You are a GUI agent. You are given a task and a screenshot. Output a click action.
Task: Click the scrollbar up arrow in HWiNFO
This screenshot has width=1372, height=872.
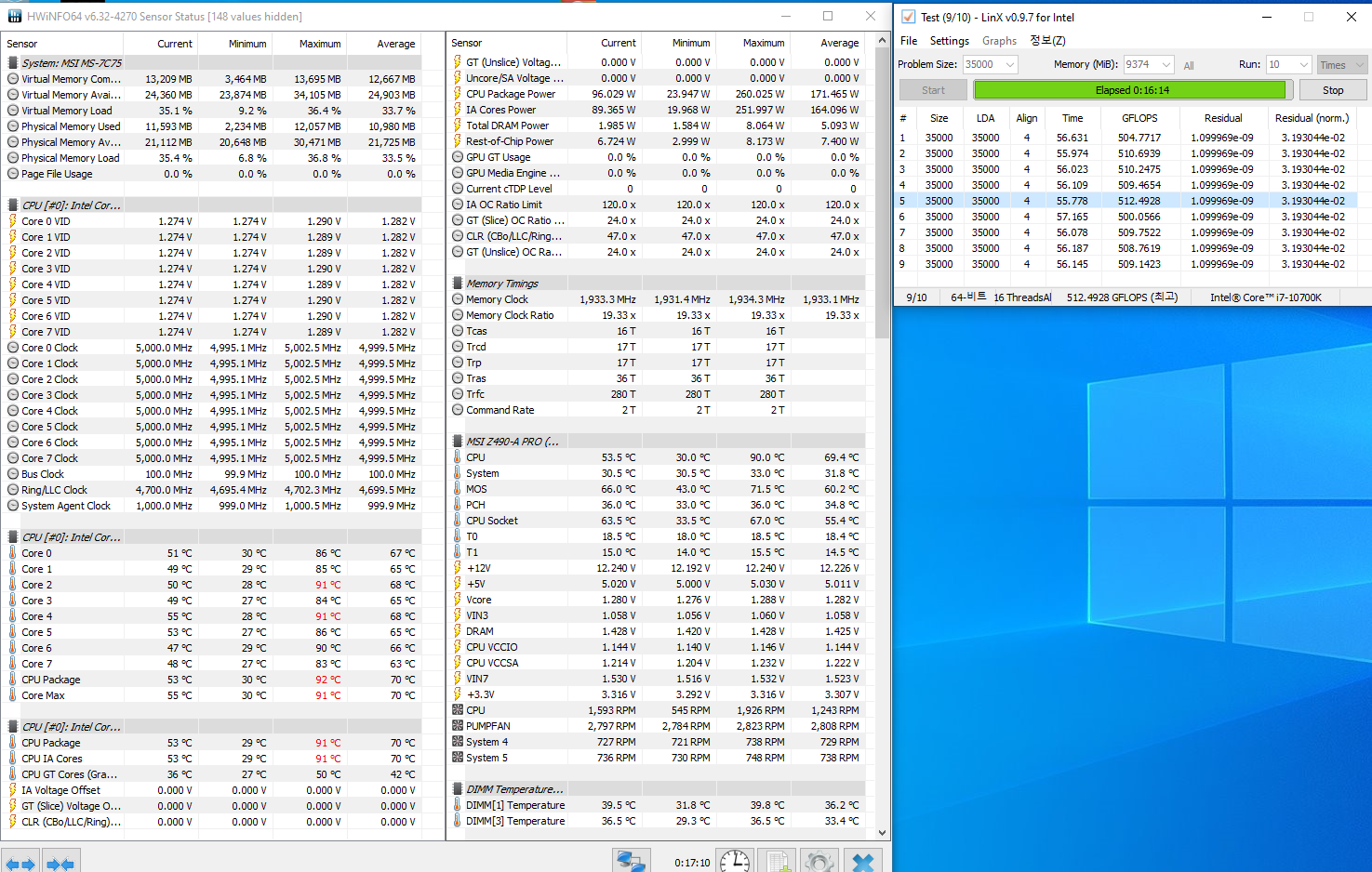883,41
